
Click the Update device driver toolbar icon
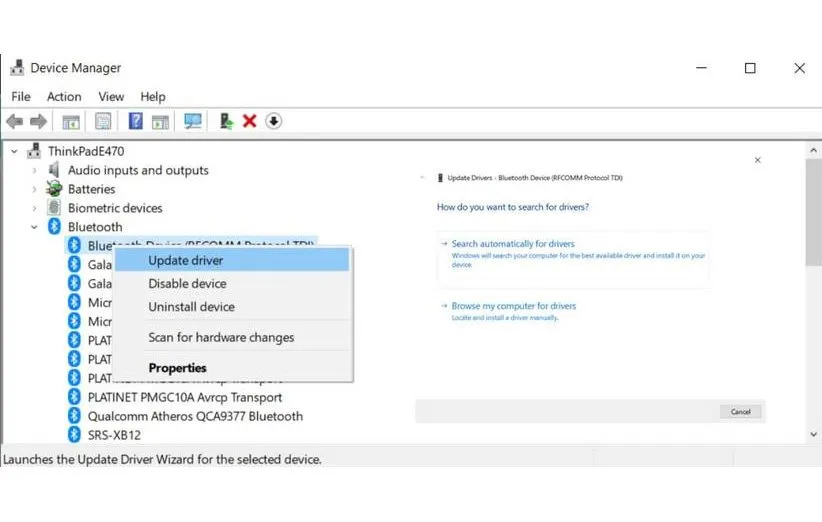tap(226, 121)
